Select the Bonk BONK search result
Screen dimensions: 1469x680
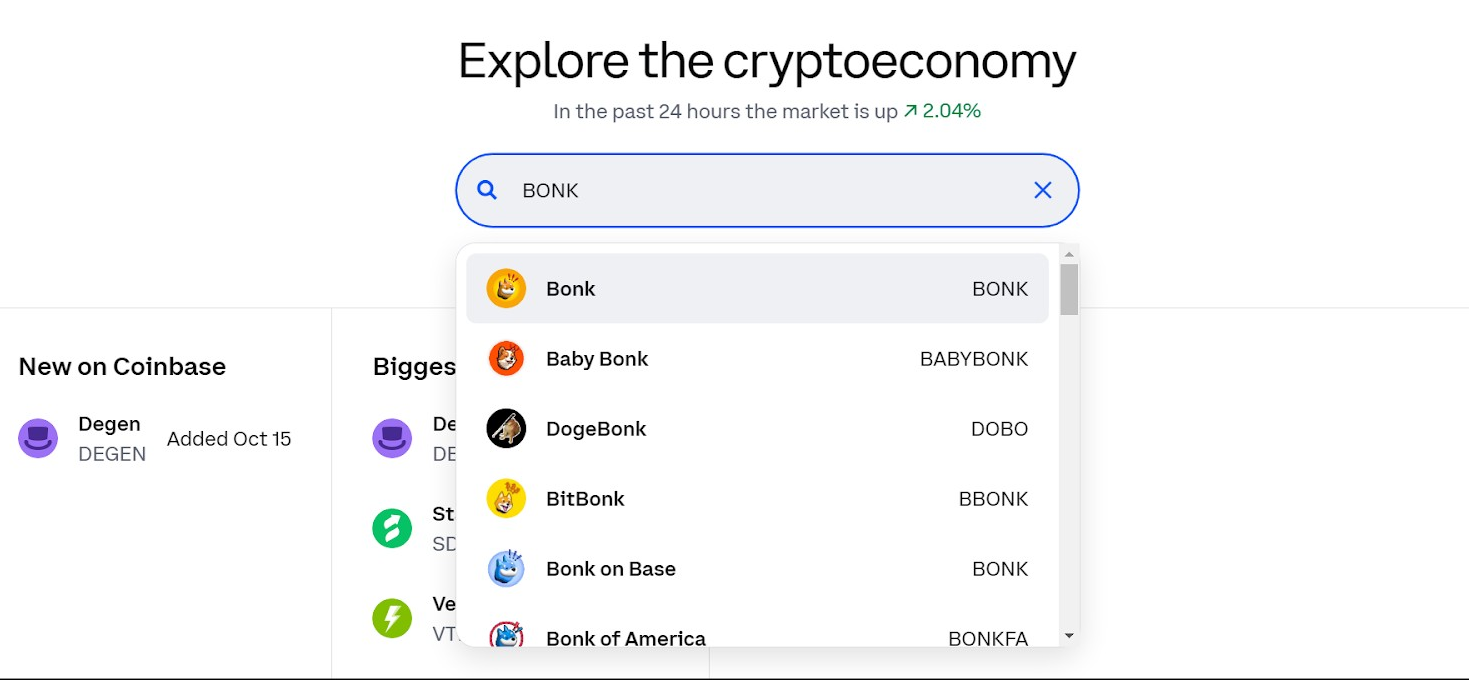(757, 288)
